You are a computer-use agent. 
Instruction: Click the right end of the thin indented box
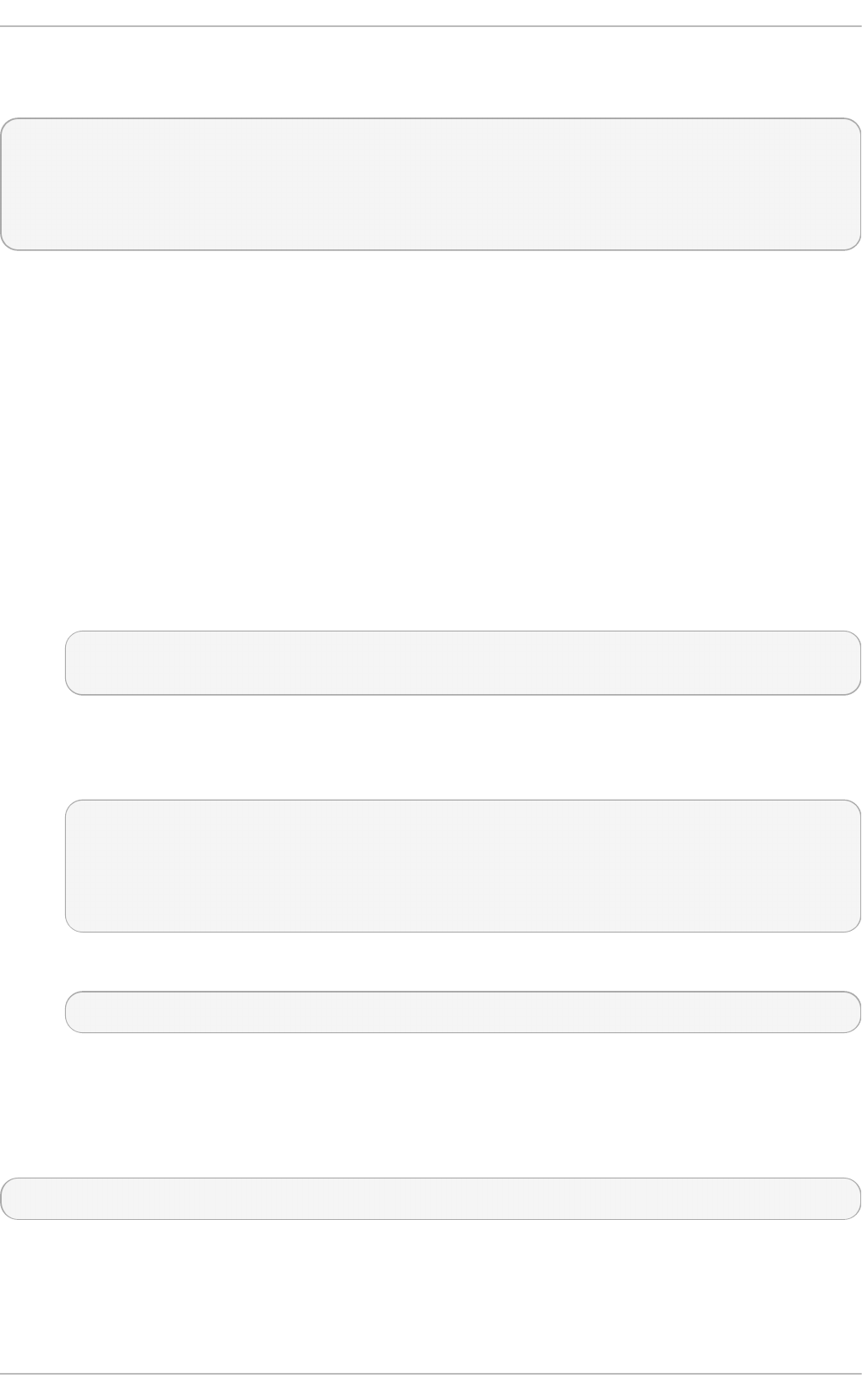pyautogui.click(x=854, y=1012)
